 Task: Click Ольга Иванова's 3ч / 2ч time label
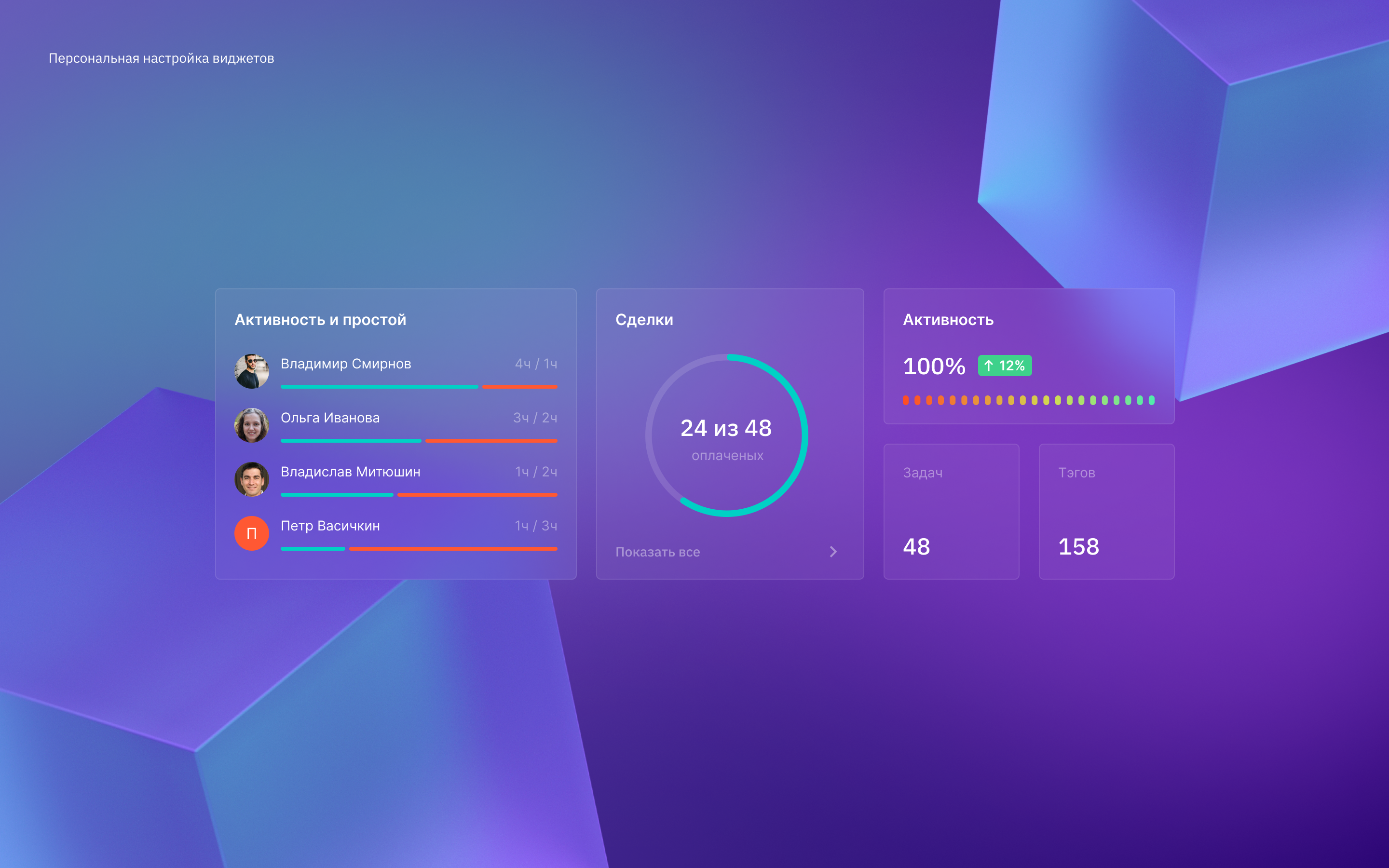pyautogui.click(x=535, y=418)
